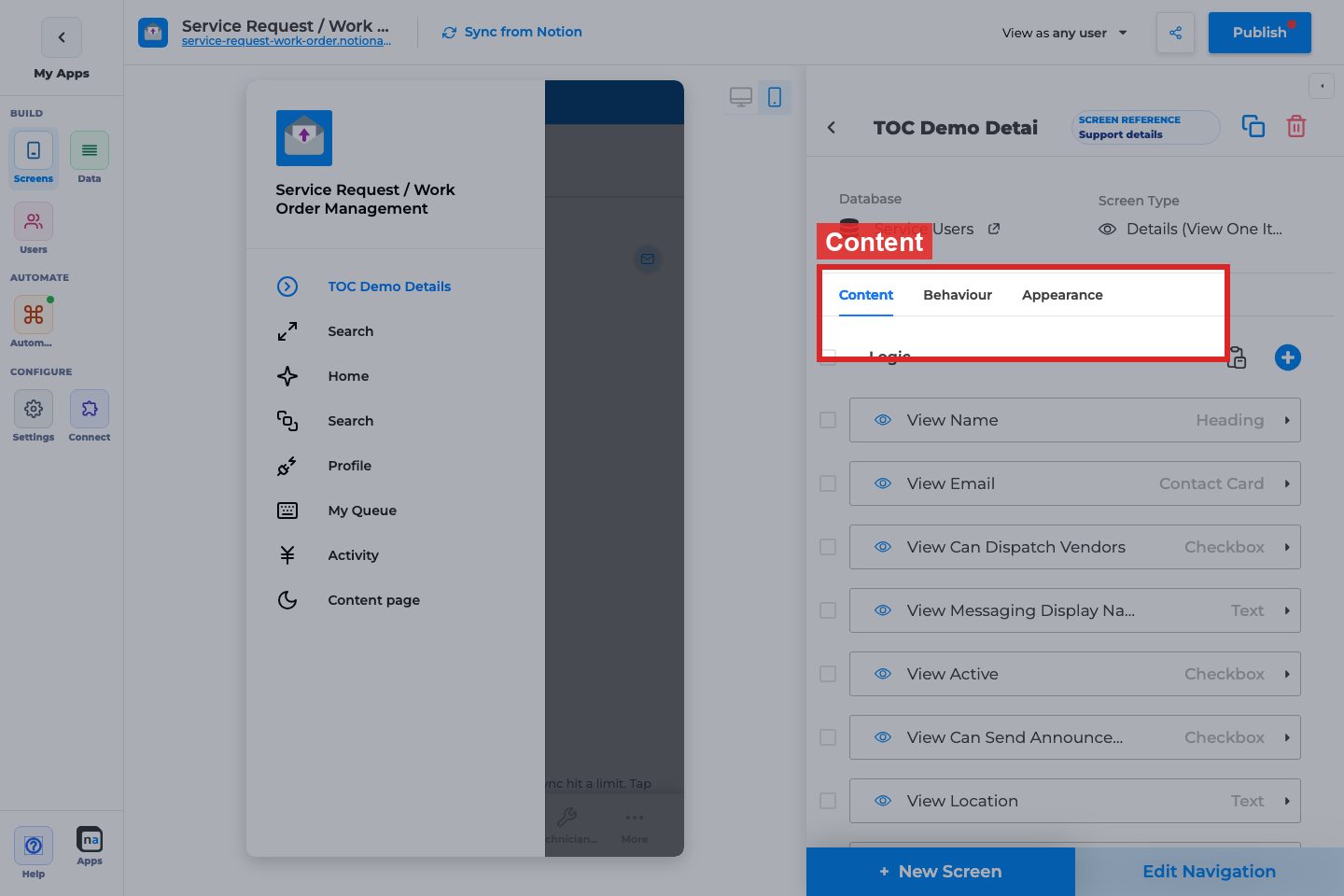The width and height of the screenshot is (1344, 896).
Task: Open the service-request-work-order notion link
Action: coord(287,41)
